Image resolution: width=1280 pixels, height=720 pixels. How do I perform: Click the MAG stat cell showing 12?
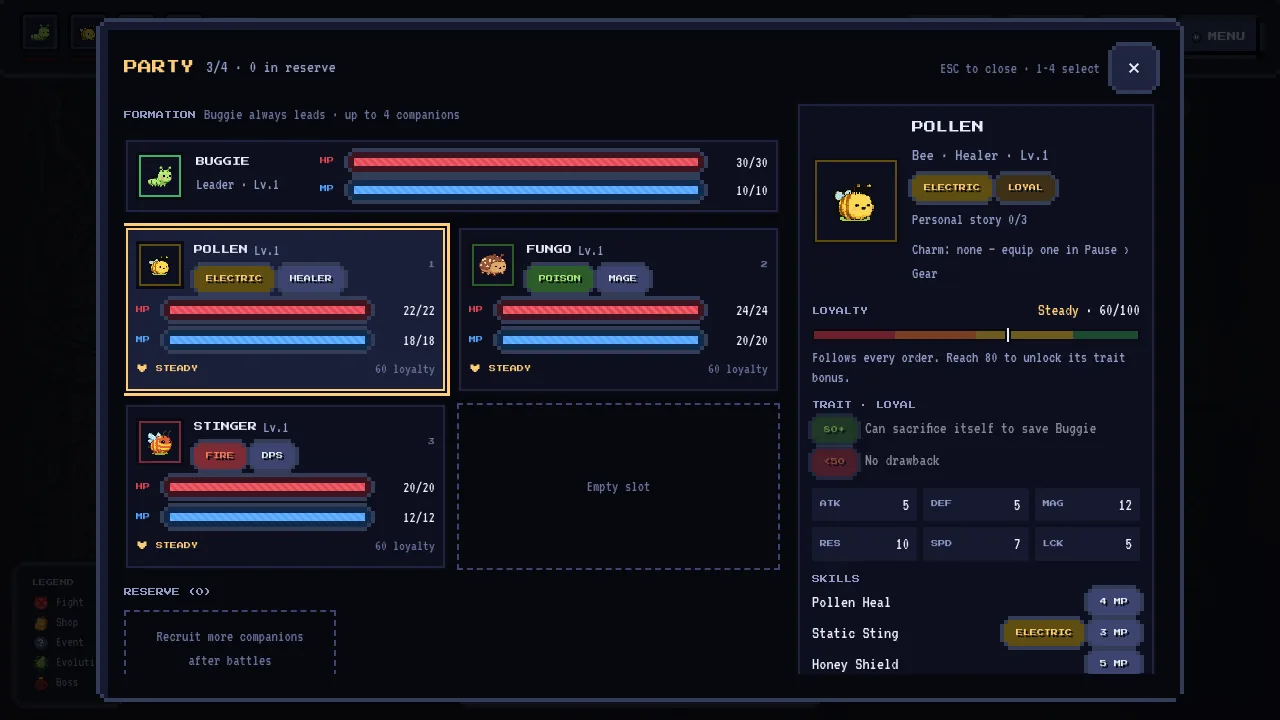(x=1087, y=505)
